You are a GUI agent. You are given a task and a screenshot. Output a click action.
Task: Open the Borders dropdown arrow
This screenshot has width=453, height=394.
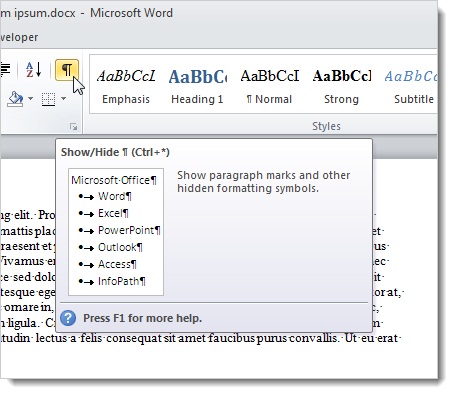[63, 99]
